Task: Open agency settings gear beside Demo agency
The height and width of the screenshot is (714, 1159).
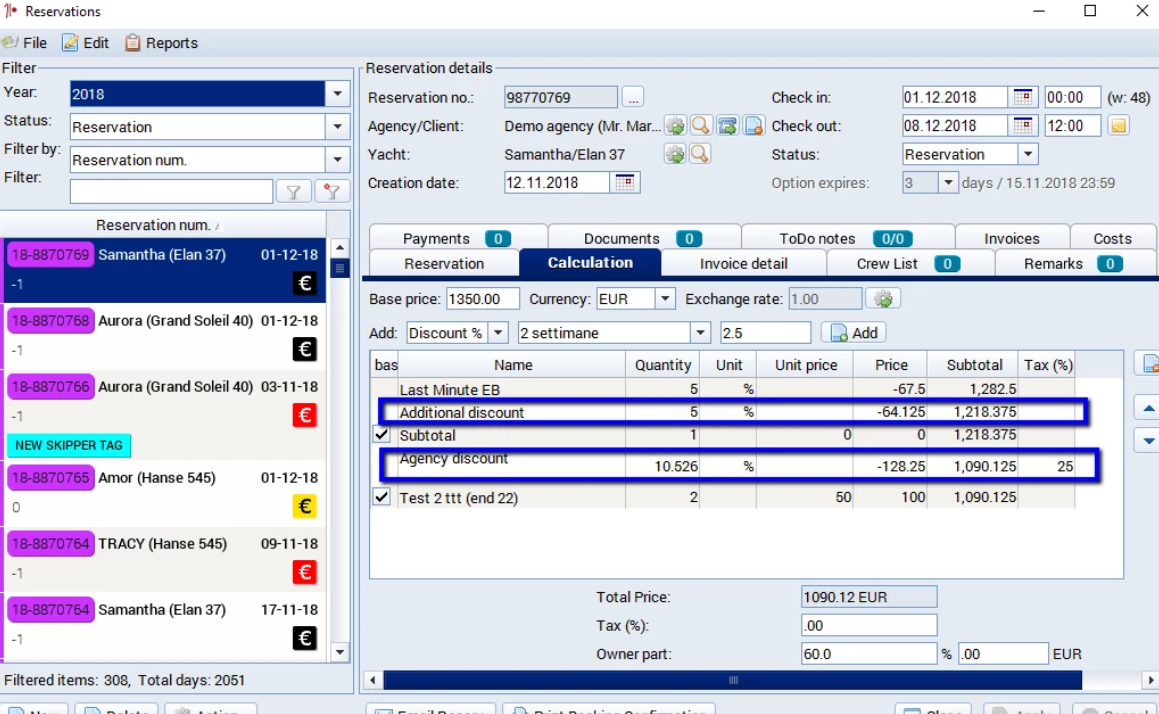Action: [675, 126]
